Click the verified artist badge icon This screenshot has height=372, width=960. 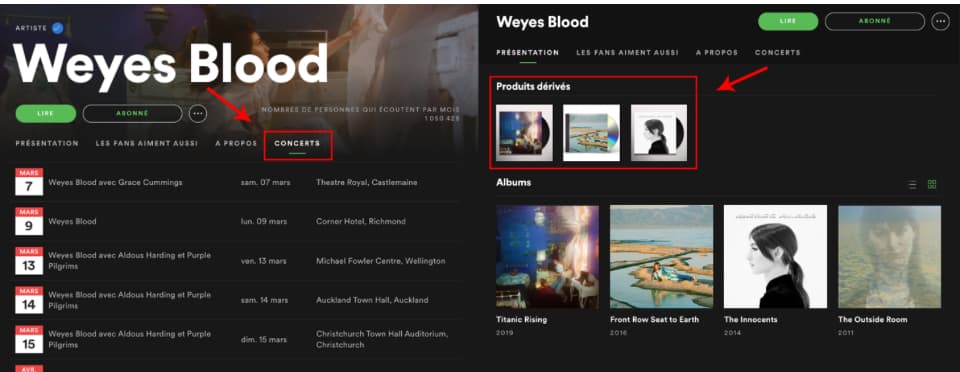[x=58, y=28]
